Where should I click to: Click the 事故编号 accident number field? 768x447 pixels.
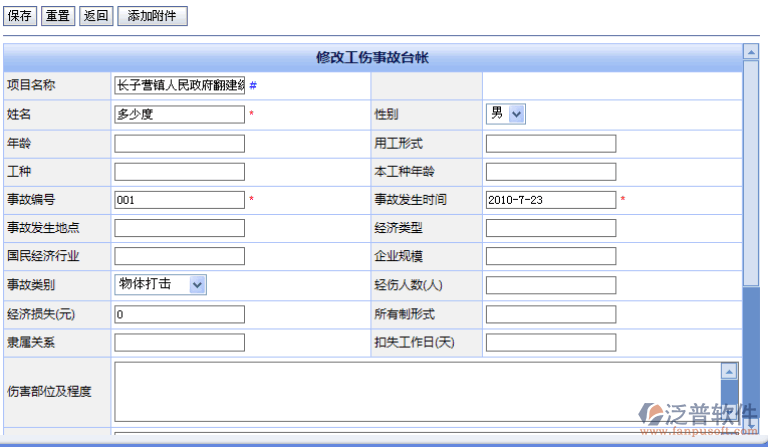coord(180,200)
